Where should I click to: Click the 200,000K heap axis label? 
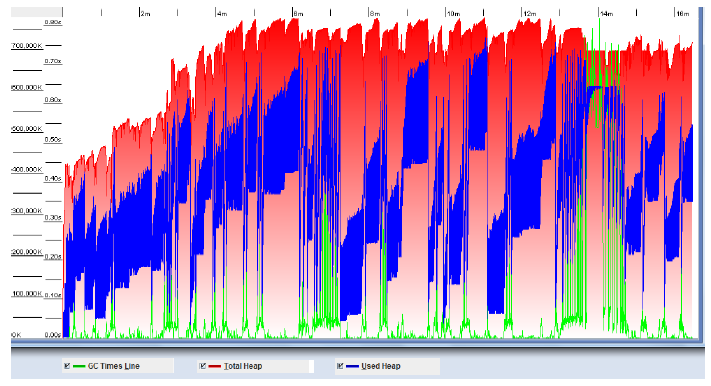coord(27,252)
